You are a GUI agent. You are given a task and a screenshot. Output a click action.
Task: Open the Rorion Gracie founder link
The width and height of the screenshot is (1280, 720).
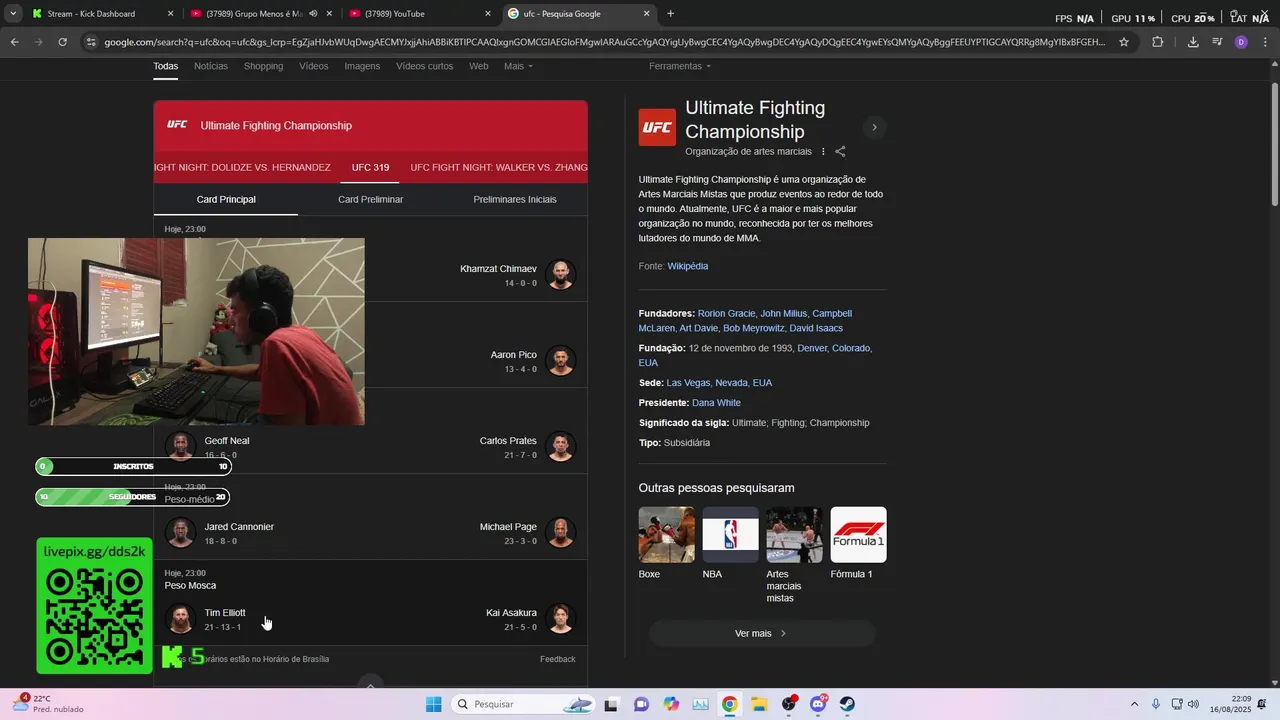(x=726, y=314)
